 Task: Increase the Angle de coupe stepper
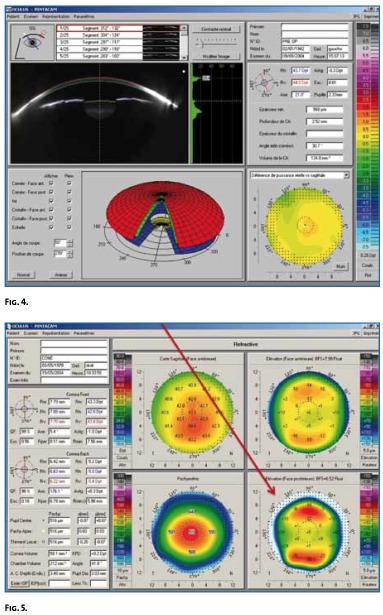coord(70,241)
